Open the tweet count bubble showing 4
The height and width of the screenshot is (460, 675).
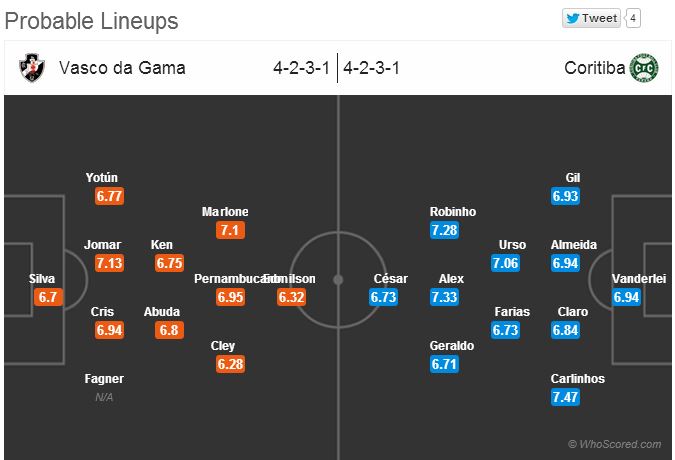pos(633,18)
